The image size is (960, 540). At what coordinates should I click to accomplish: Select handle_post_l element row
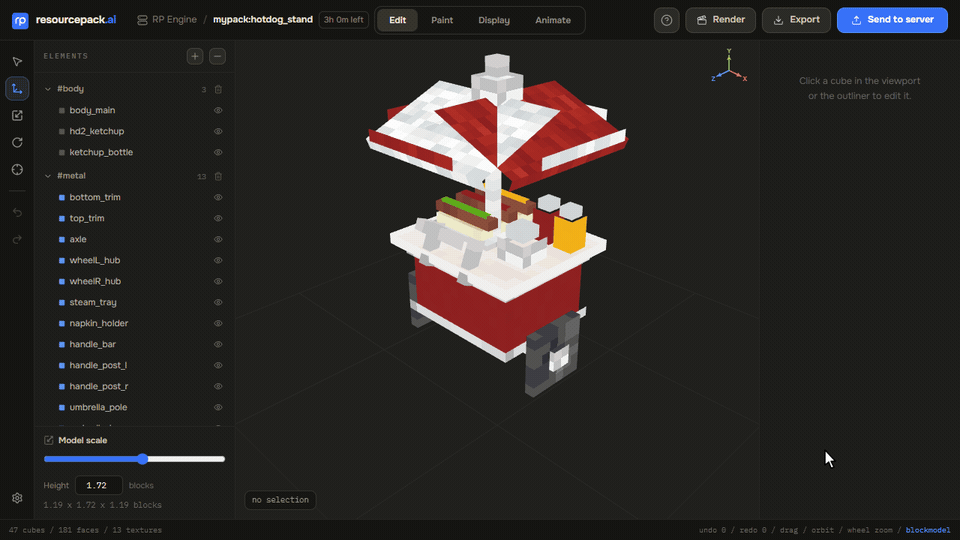pos(133,366)
